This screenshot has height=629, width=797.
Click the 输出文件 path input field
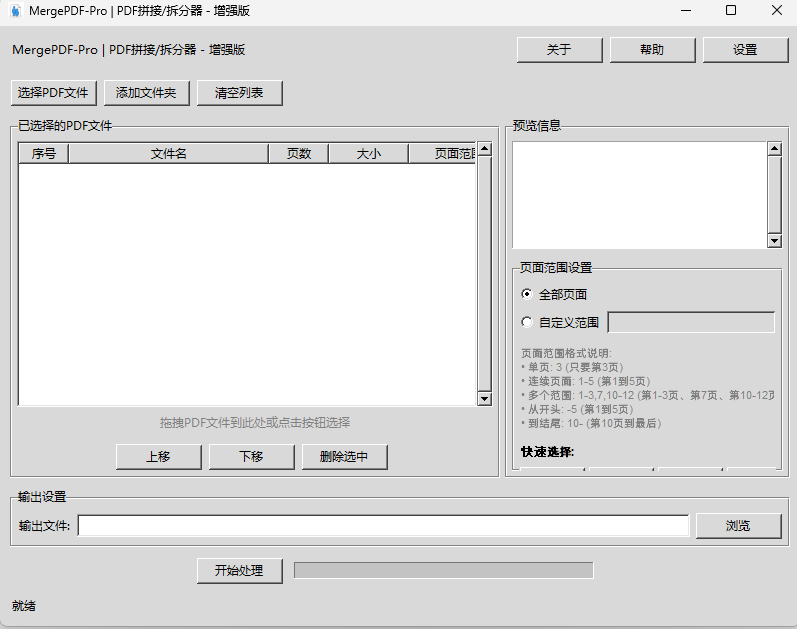pyautogui.click(x=383, y=525)
